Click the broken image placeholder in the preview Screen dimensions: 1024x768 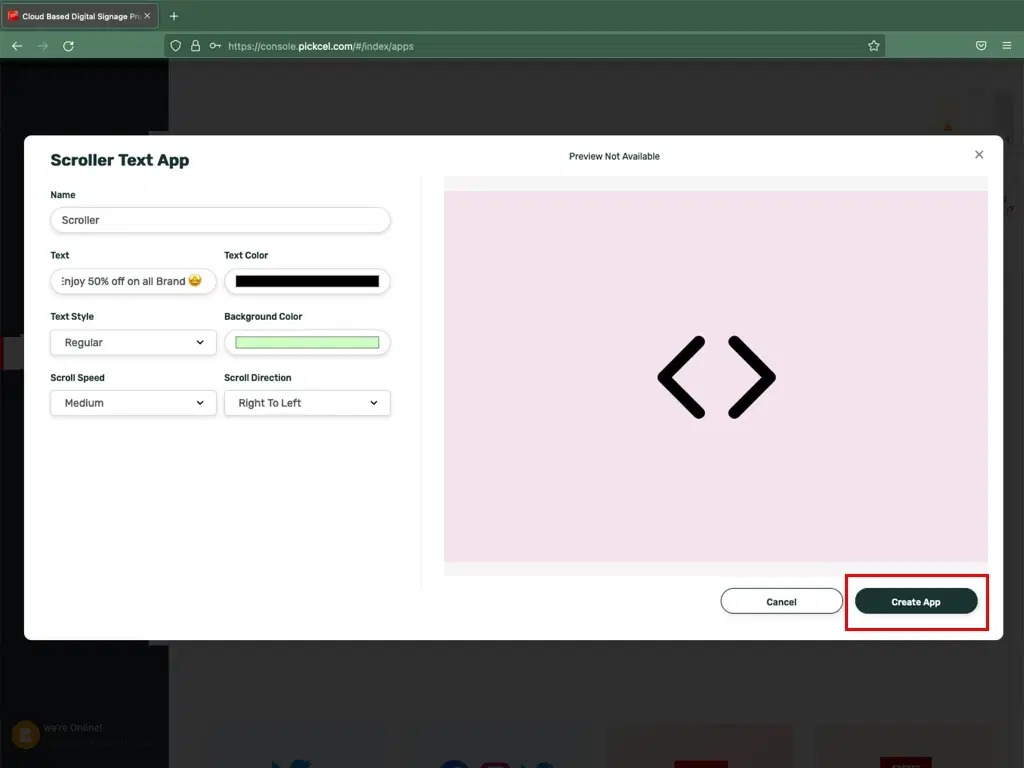716,377
